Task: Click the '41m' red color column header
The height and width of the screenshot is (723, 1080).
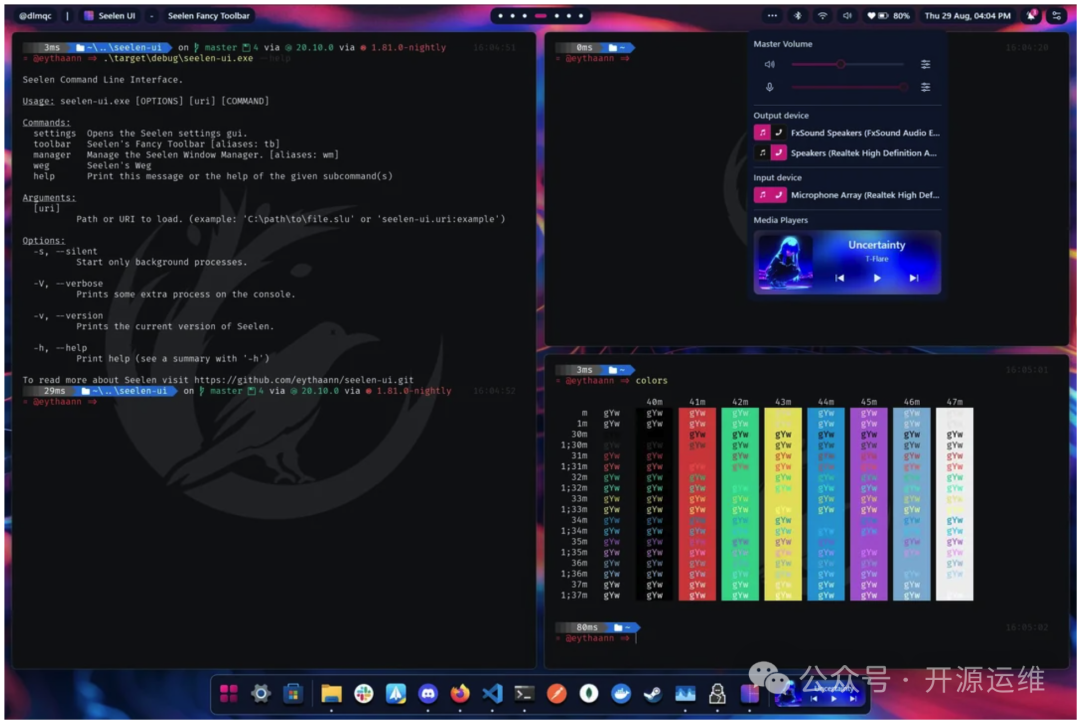Action: (x=697, y=401)
